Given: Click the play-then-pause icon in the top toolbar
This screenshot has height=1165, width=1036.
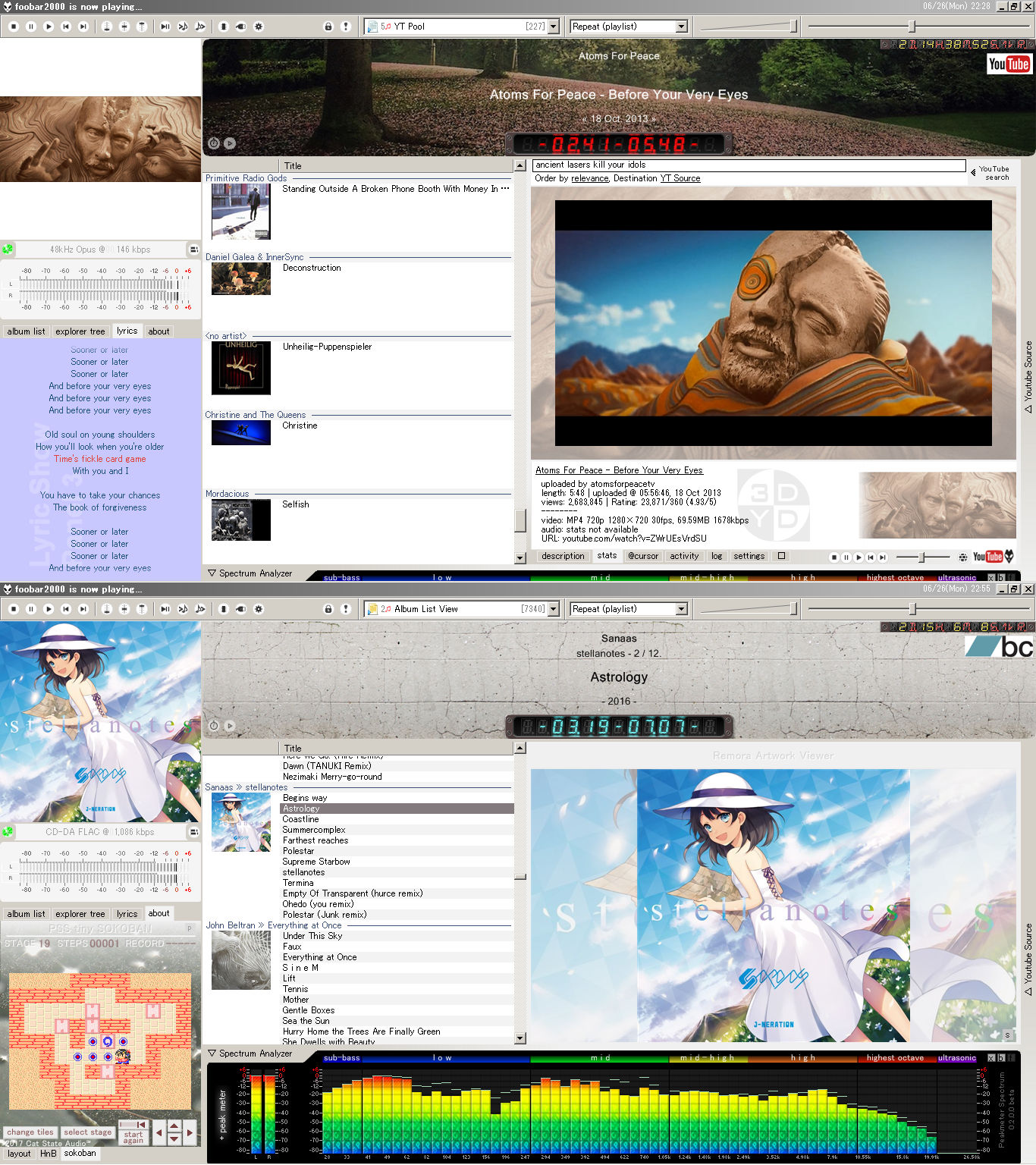Looking at the screenshot, I should pos(165,27).
